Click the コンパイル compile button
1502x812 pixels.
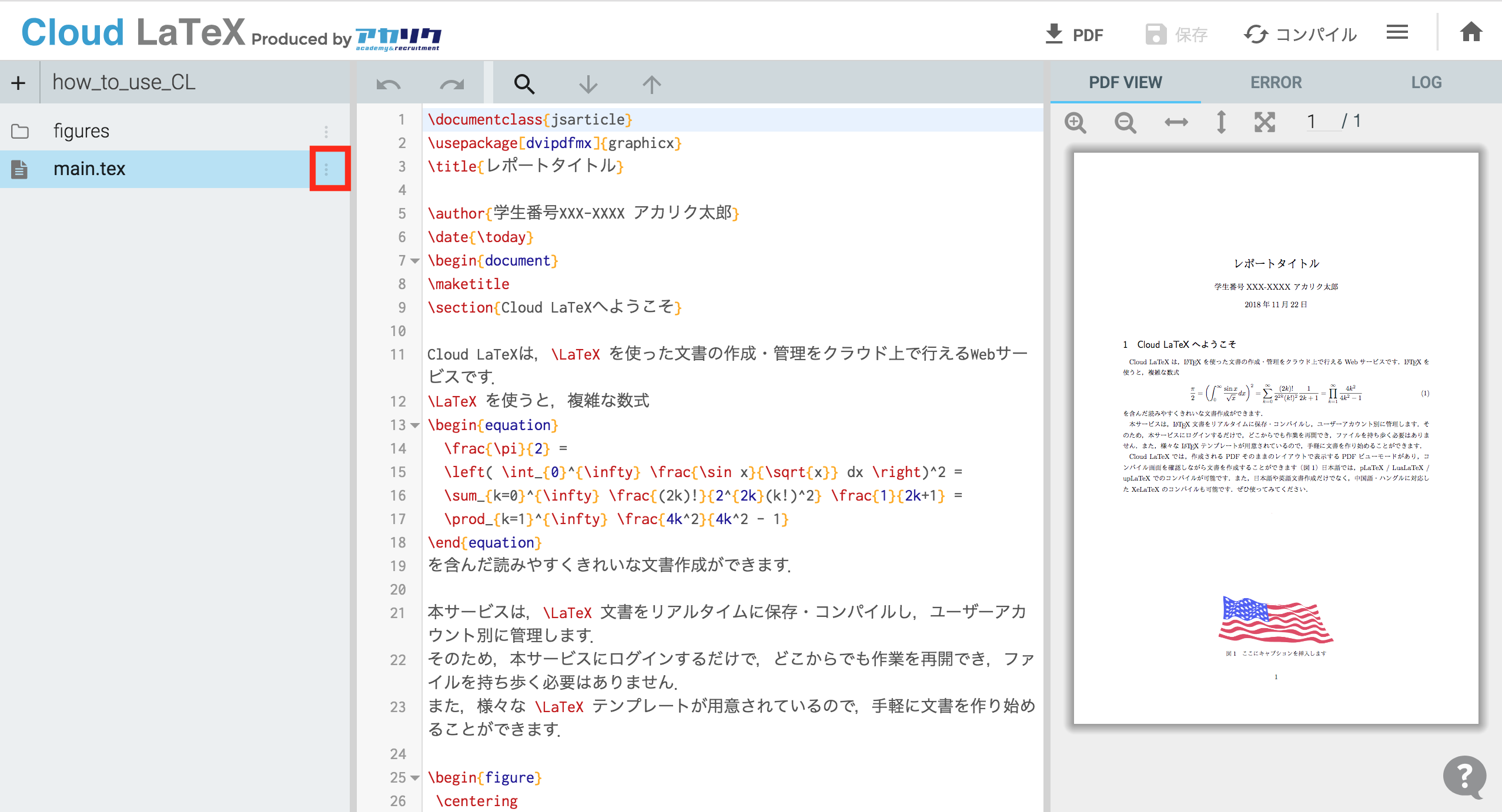click(x=1300, y=34)
